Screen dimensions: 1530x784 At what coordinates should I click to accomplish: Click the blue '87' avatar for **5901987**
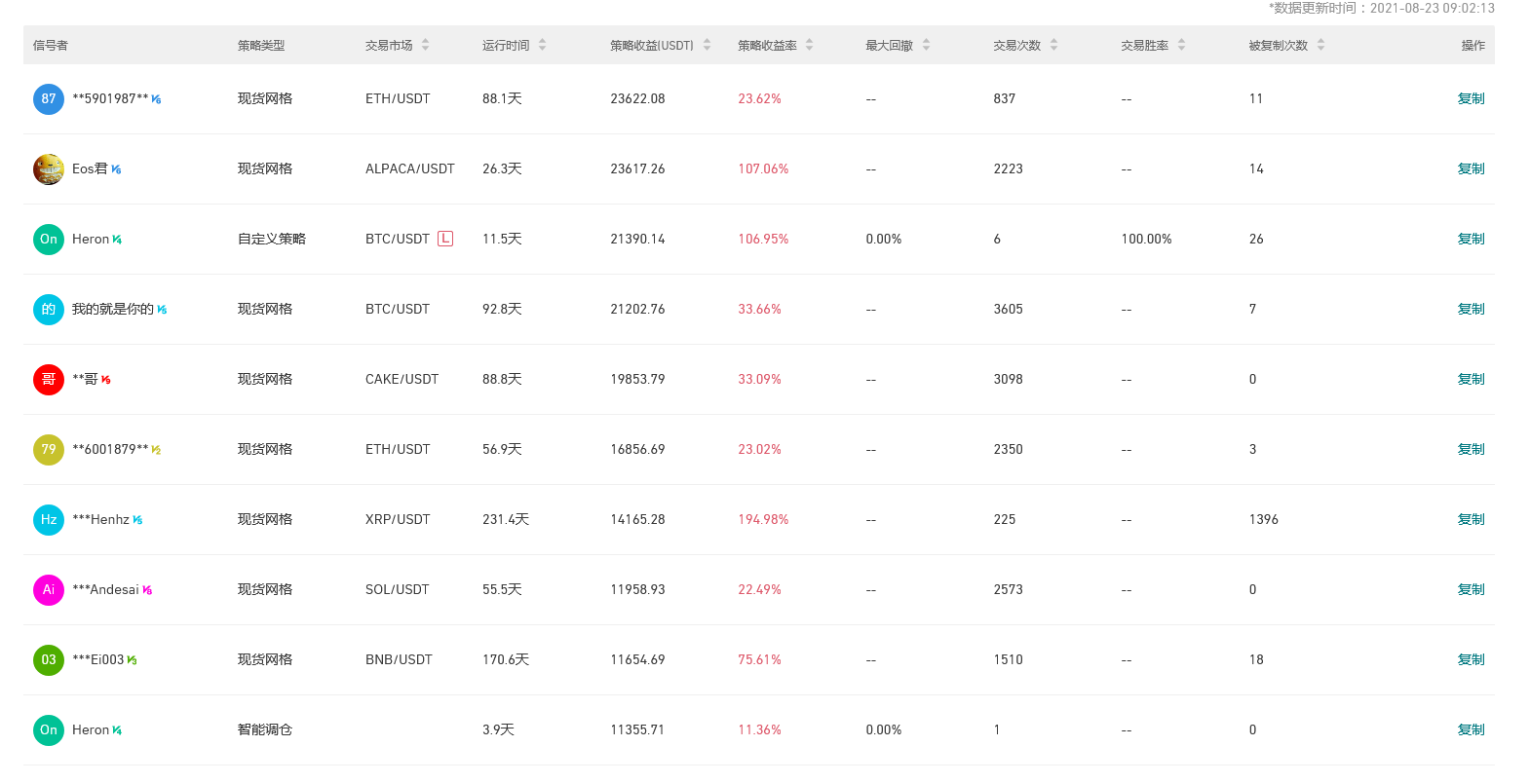49,99
